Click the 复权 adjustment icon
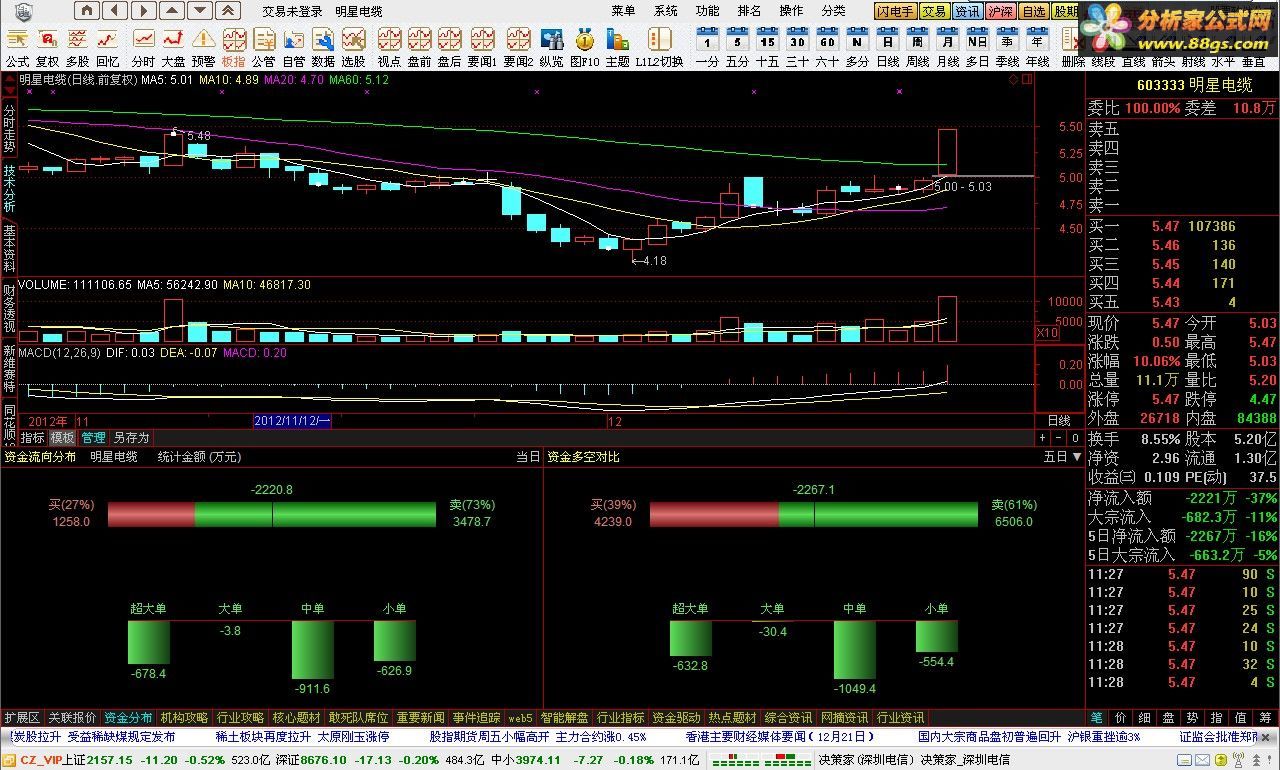Image resolution: width=1280 pixels, height=770 pixels. pyautogui.click(x=47, y=47)
